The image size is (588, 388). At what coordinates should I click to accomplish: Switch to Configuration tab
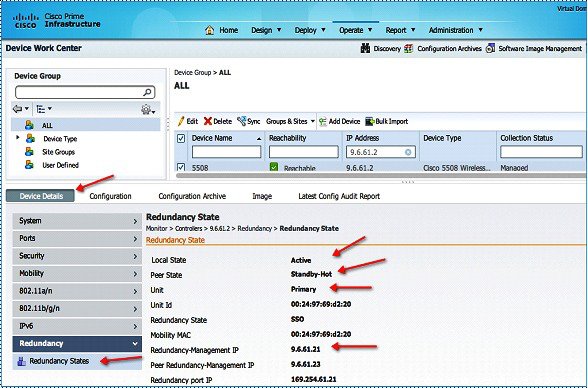point(110,196)
